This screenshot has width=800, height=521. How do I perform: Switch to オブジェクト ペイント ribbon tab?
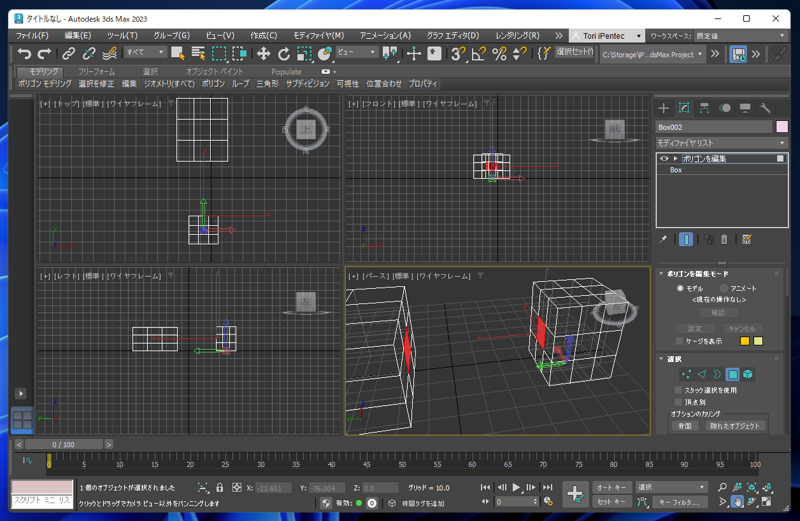(214, 71)
